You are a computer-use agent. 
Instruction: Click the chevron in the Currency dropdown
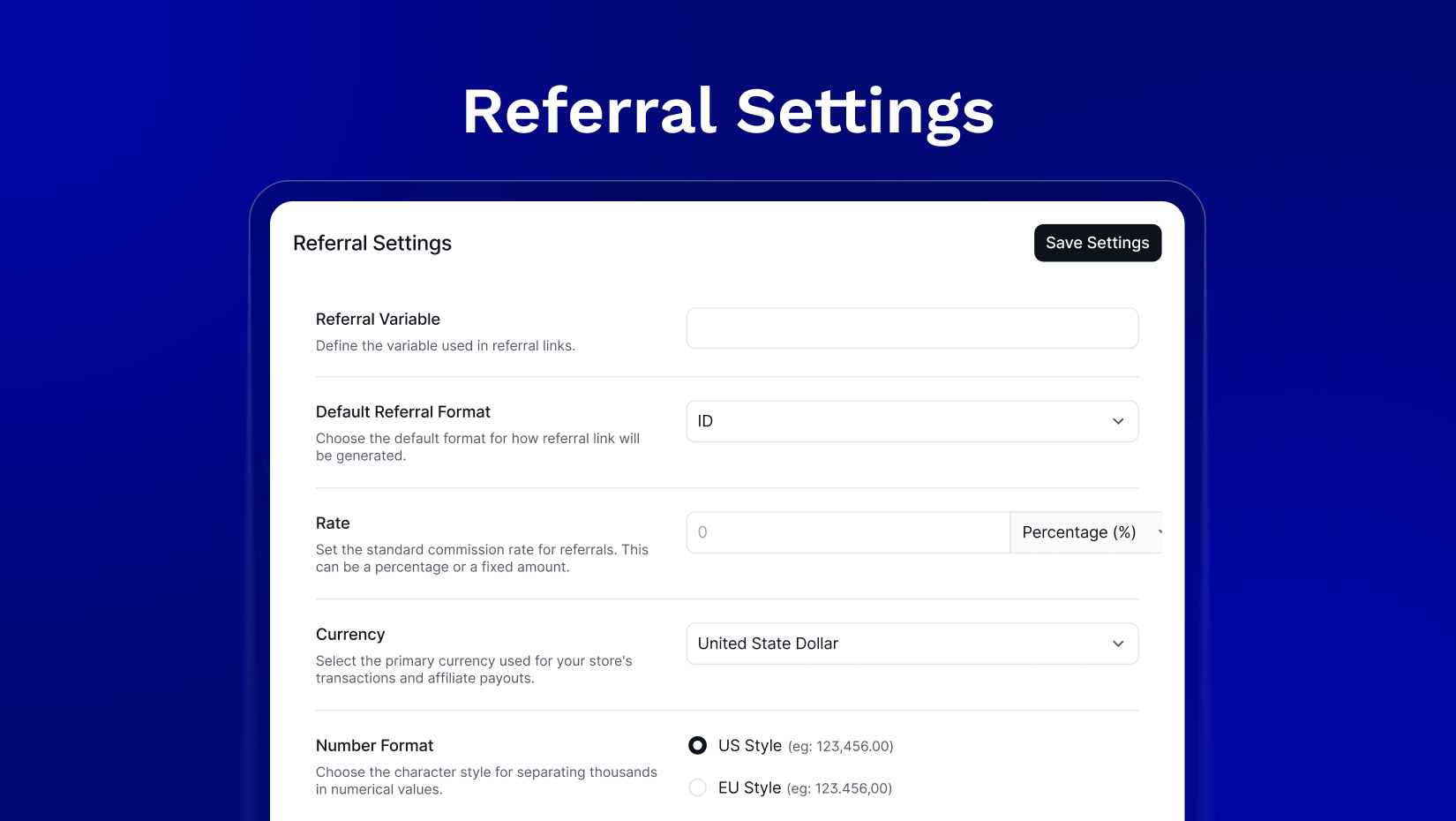[x=1118, y=644]
